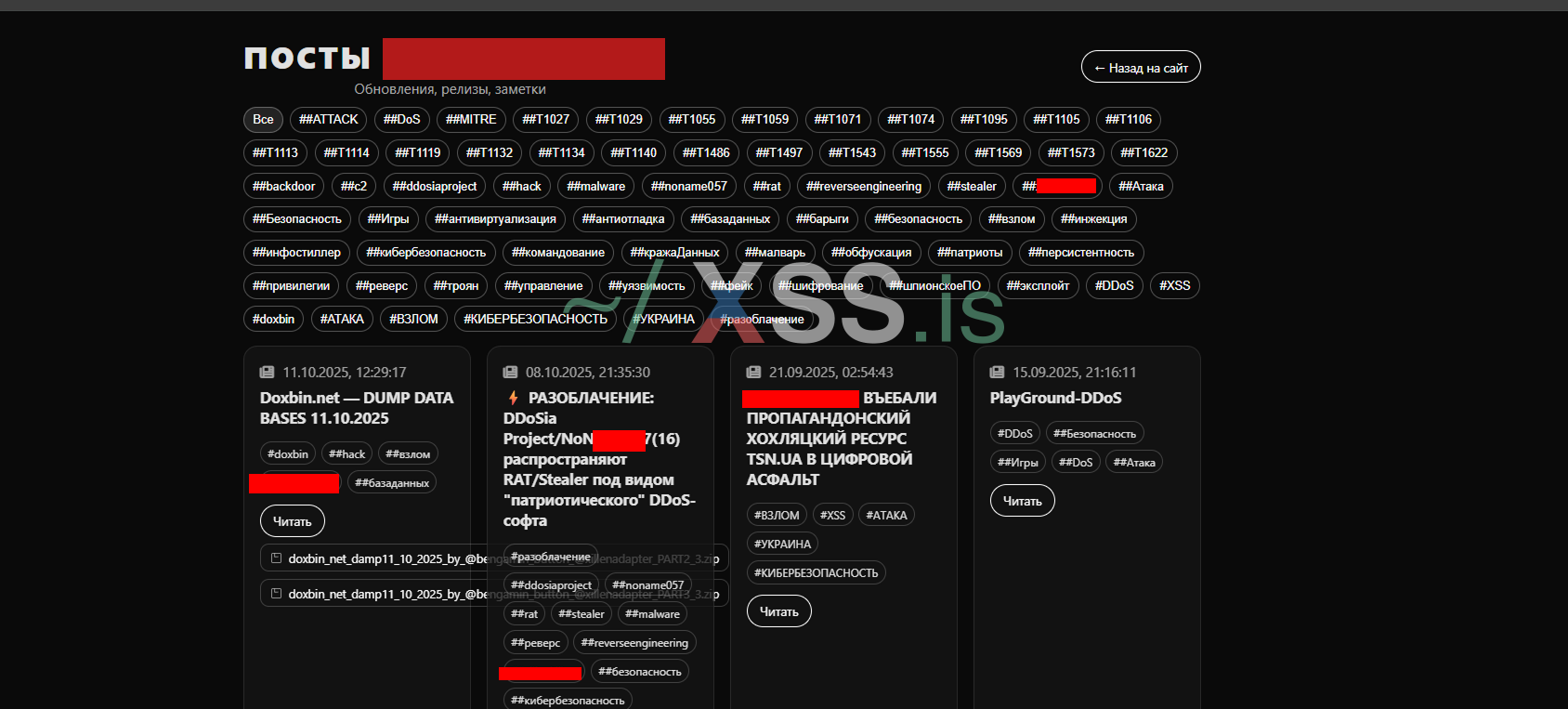Click the ##реверс tag inside the DDoSia post card
This screenshot has width=1568, height=709.
pyautogui.click(x=536, y=642)
